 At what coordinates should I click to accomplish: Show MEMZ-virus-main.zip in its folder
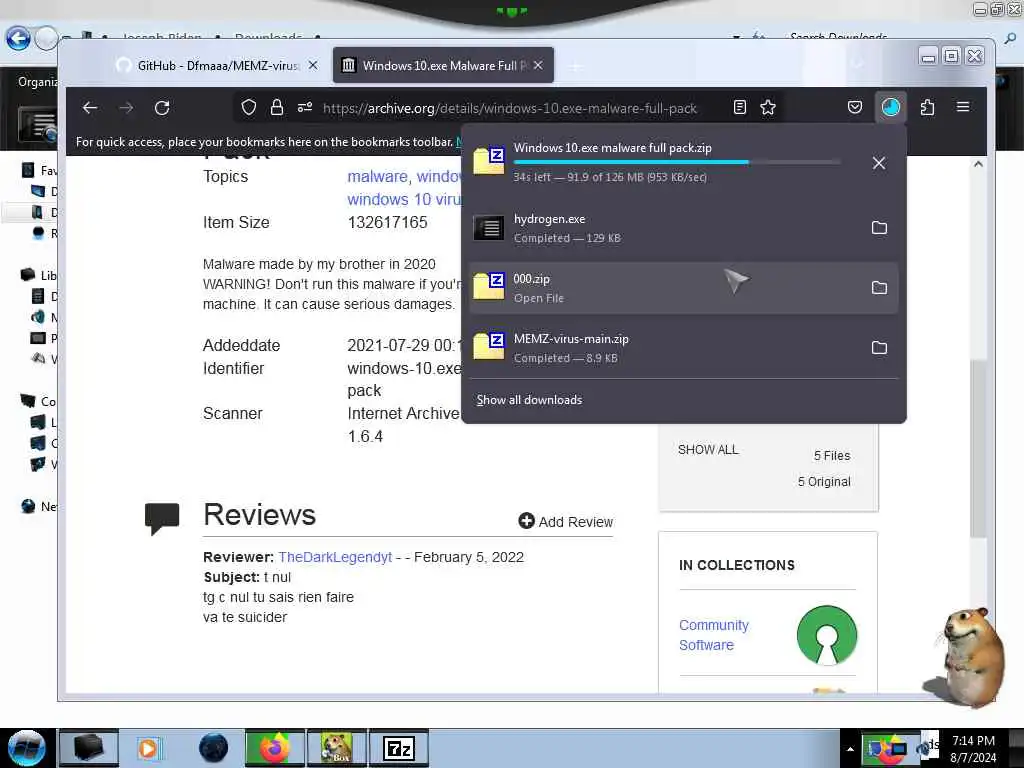click(x=879, y=347)
